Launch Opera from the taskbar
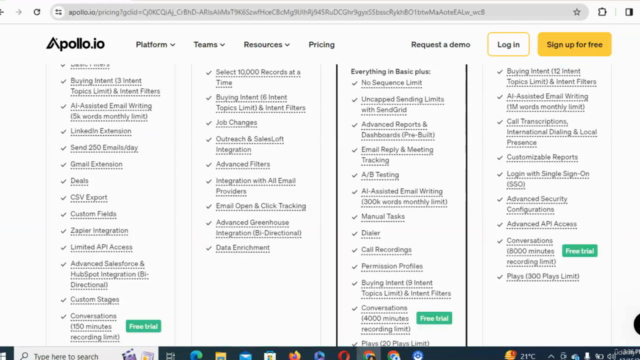 [x=344, y=356]
